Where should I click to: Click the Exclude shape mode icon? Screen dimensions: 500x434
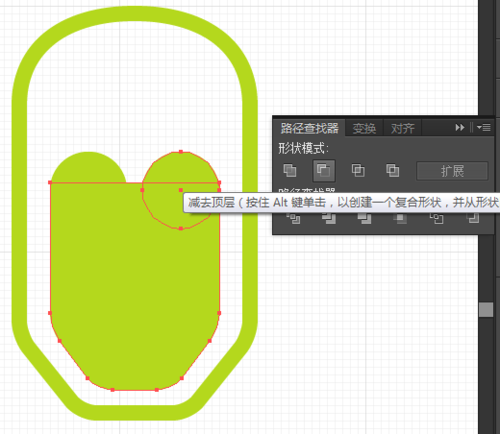coord(392,170)
